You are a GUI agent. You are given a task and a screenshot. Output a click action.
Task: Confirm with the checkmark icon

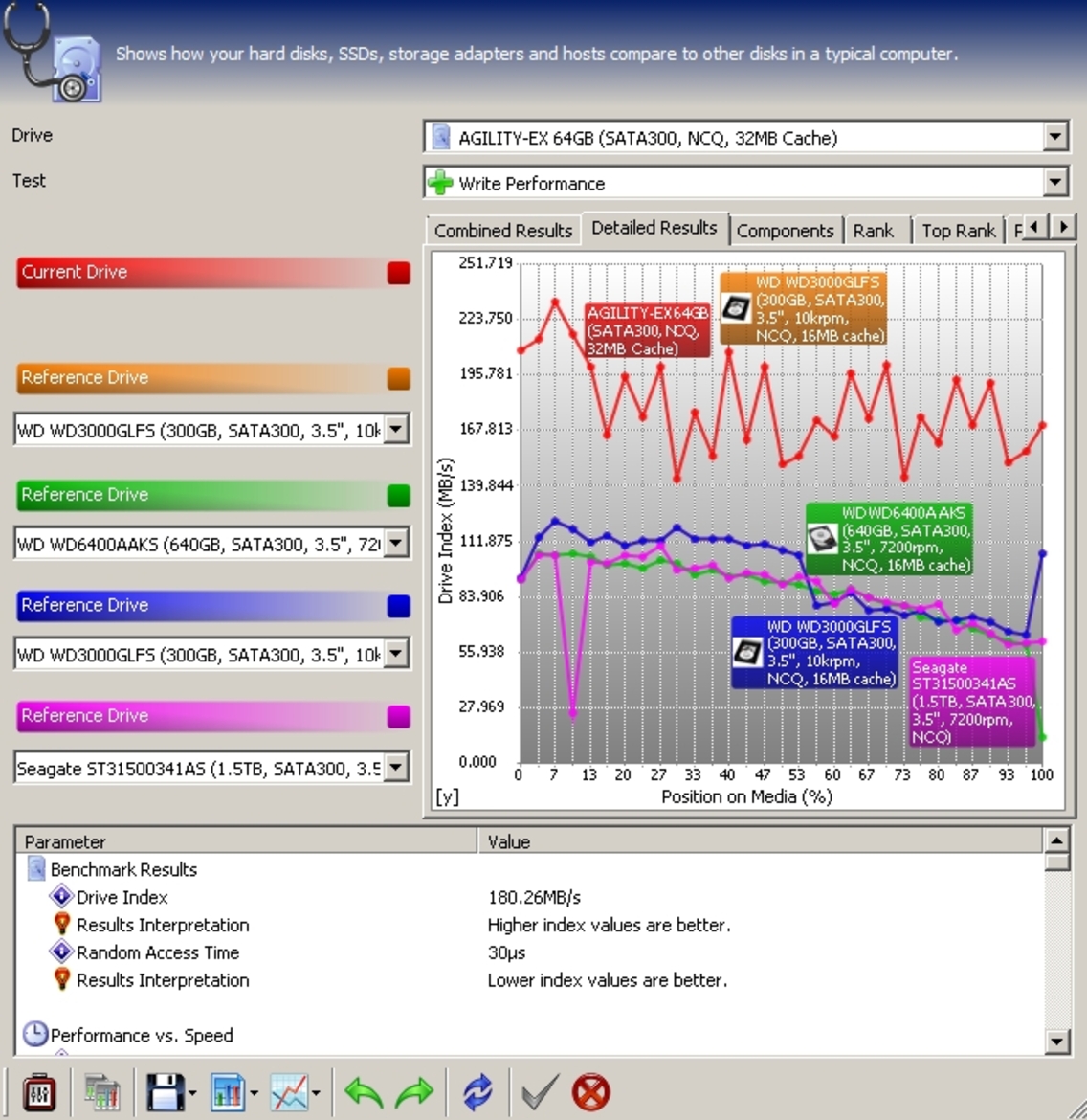(x=540, y=1092)
